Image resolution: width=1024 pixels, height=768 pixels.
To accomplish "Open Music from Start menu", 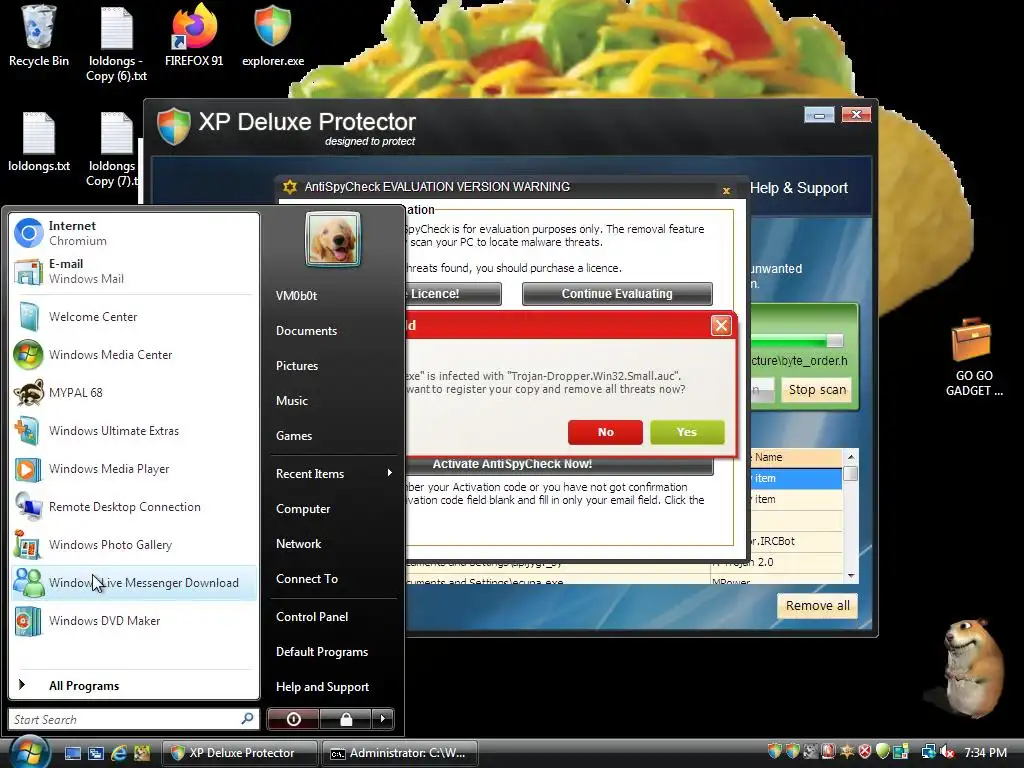I will pyautogui.click(x=291, y=401).
